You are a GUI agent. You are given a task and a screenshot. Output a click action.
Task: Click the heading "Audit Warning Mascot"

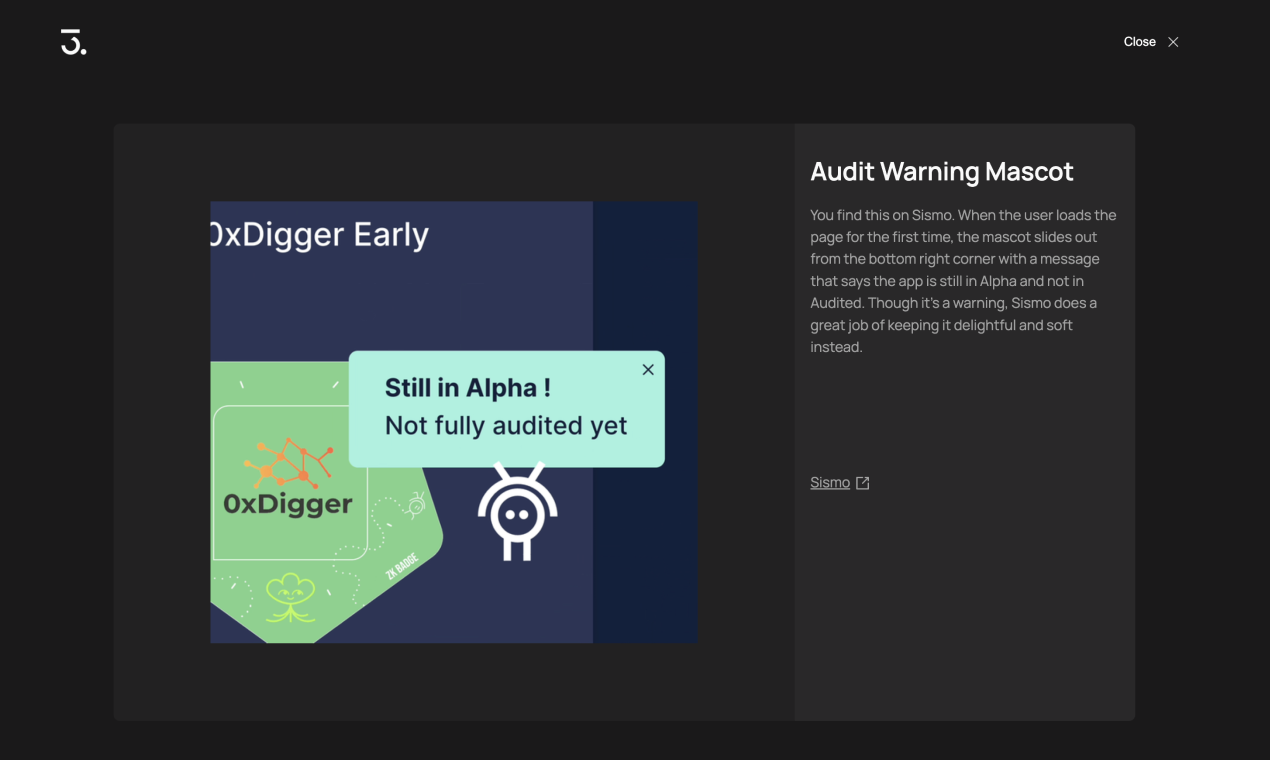point(941,171)
